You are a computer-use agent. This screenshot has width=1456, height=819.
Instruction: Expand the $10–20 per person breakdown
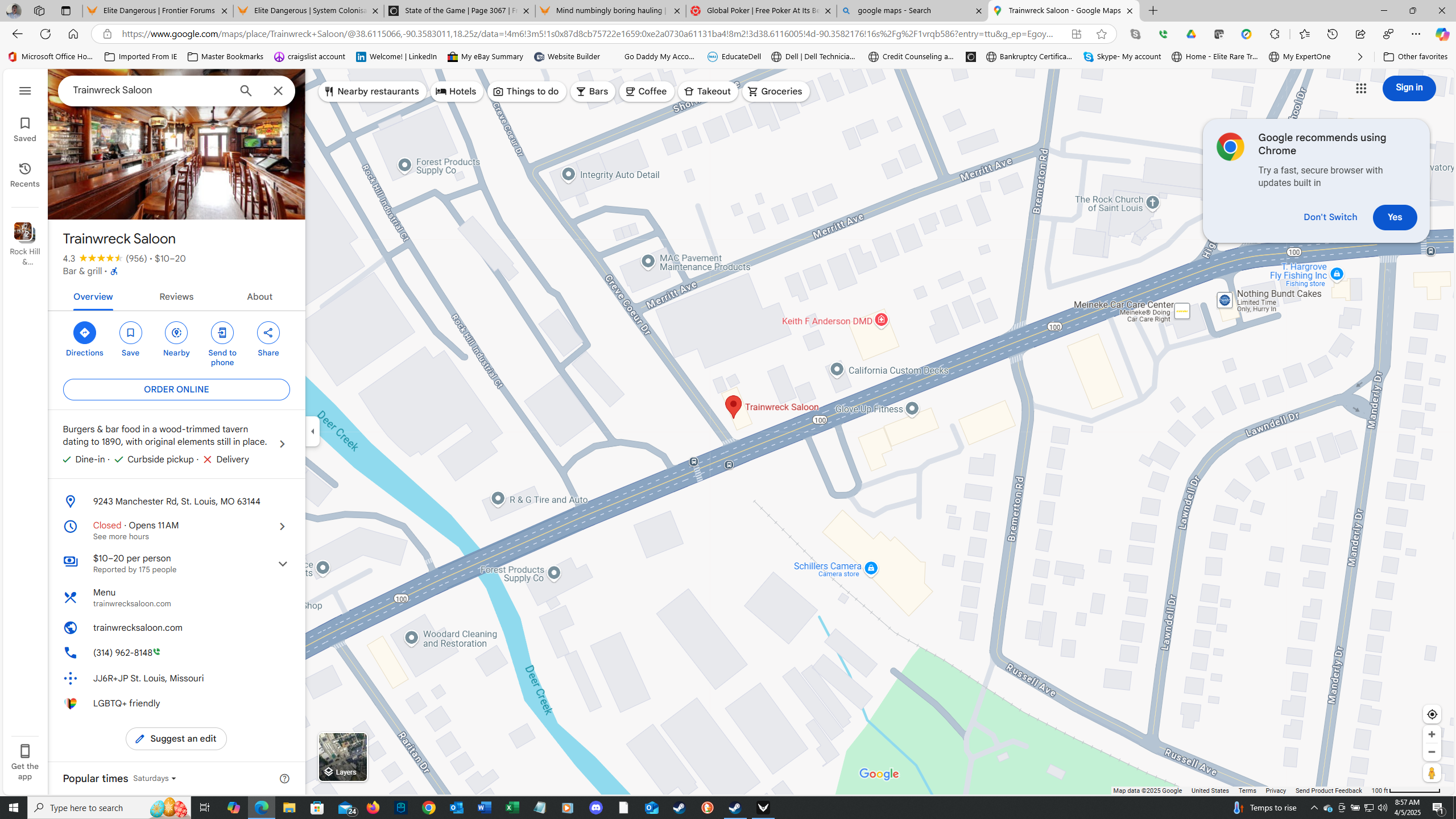pyautogui.click(x=282, y=564)
